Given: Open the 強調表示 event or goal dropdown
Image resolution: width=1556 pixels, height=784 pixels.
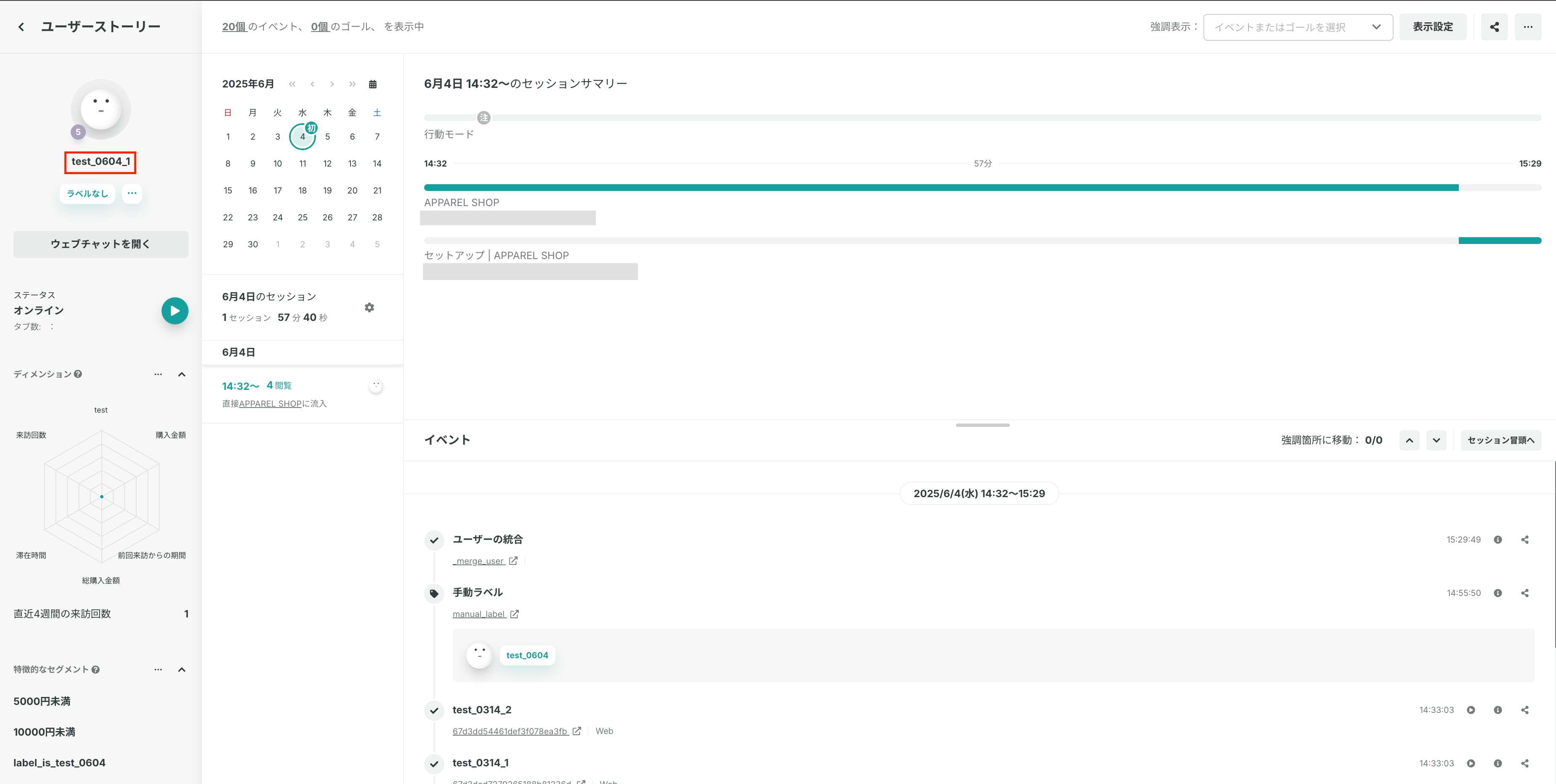Looking at the screenshot, I should point(1298,27).
